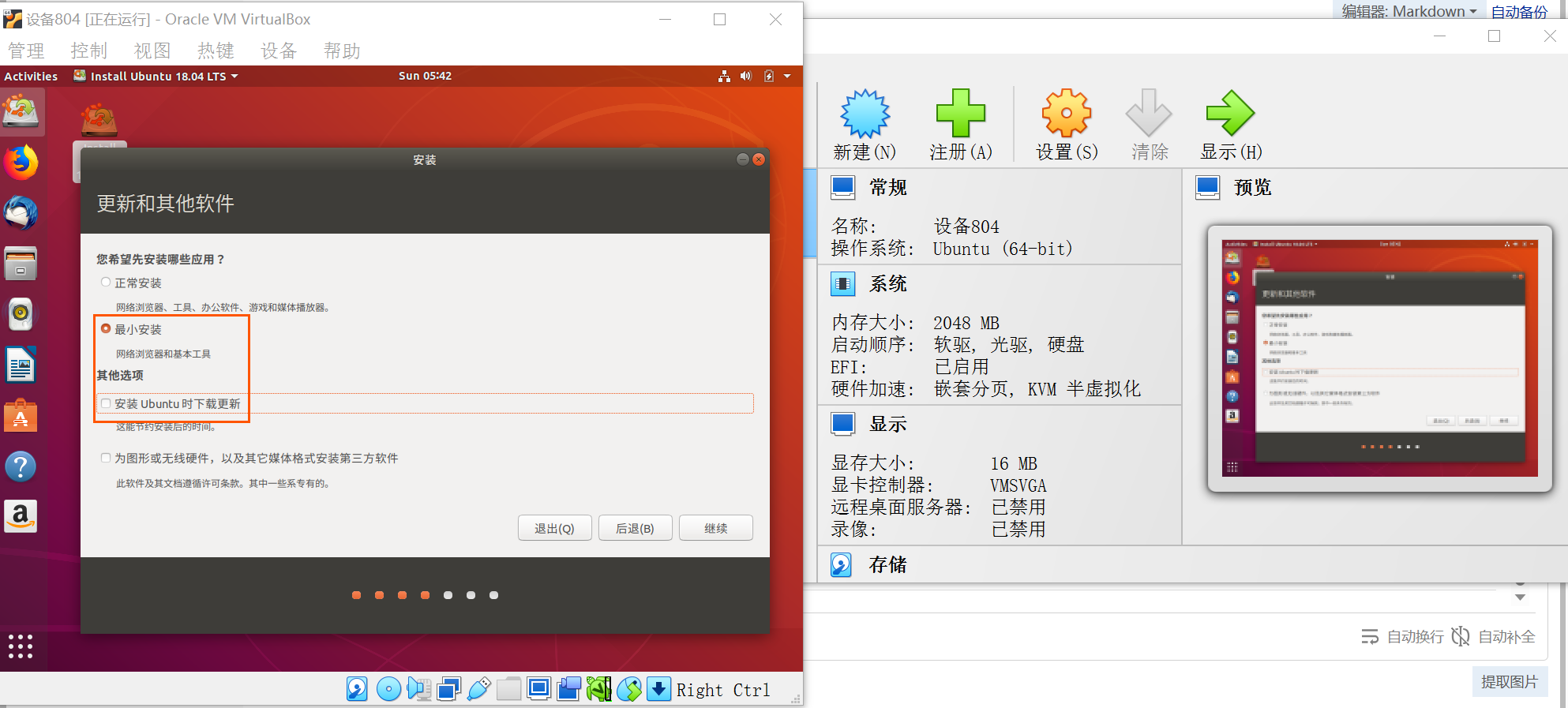Open the Amazon launcher in the dock
The image size is (1568, 708).
pos(21,516)
